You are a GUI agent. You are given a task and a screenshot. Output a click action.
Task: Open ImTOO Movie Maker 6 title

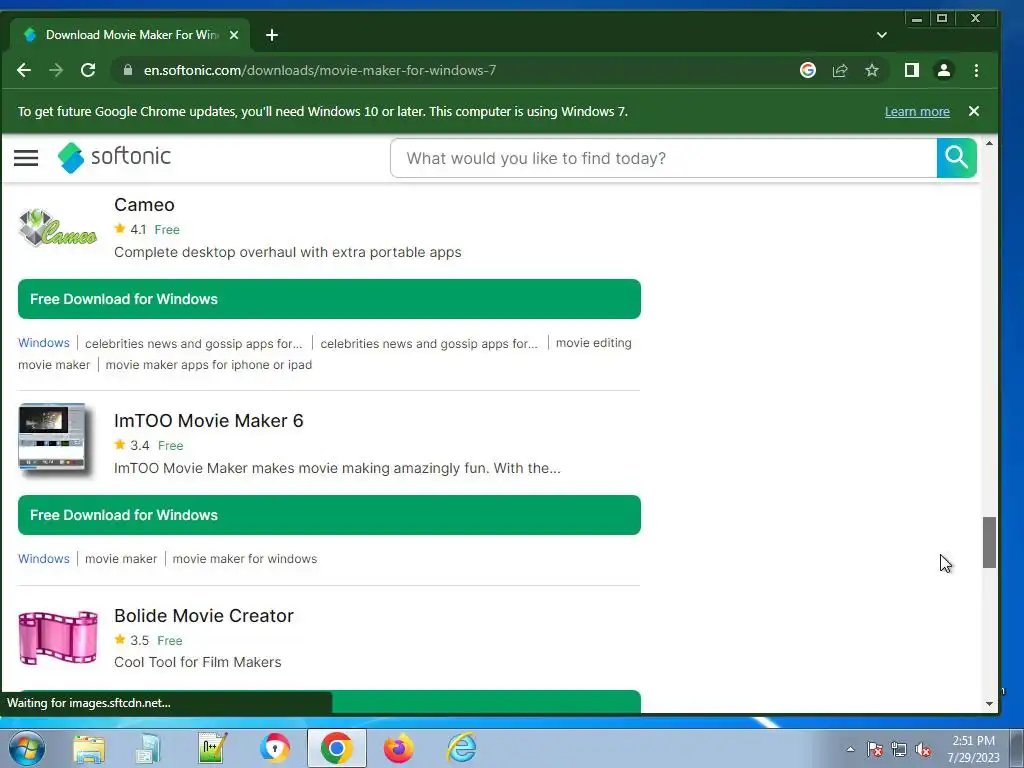click(x=208, y=421)
